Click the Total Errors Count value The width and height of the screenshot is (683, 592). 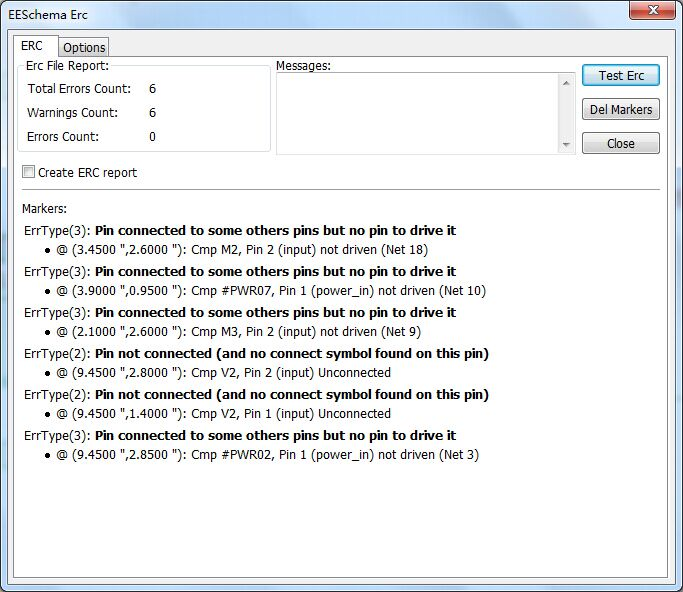152,89
